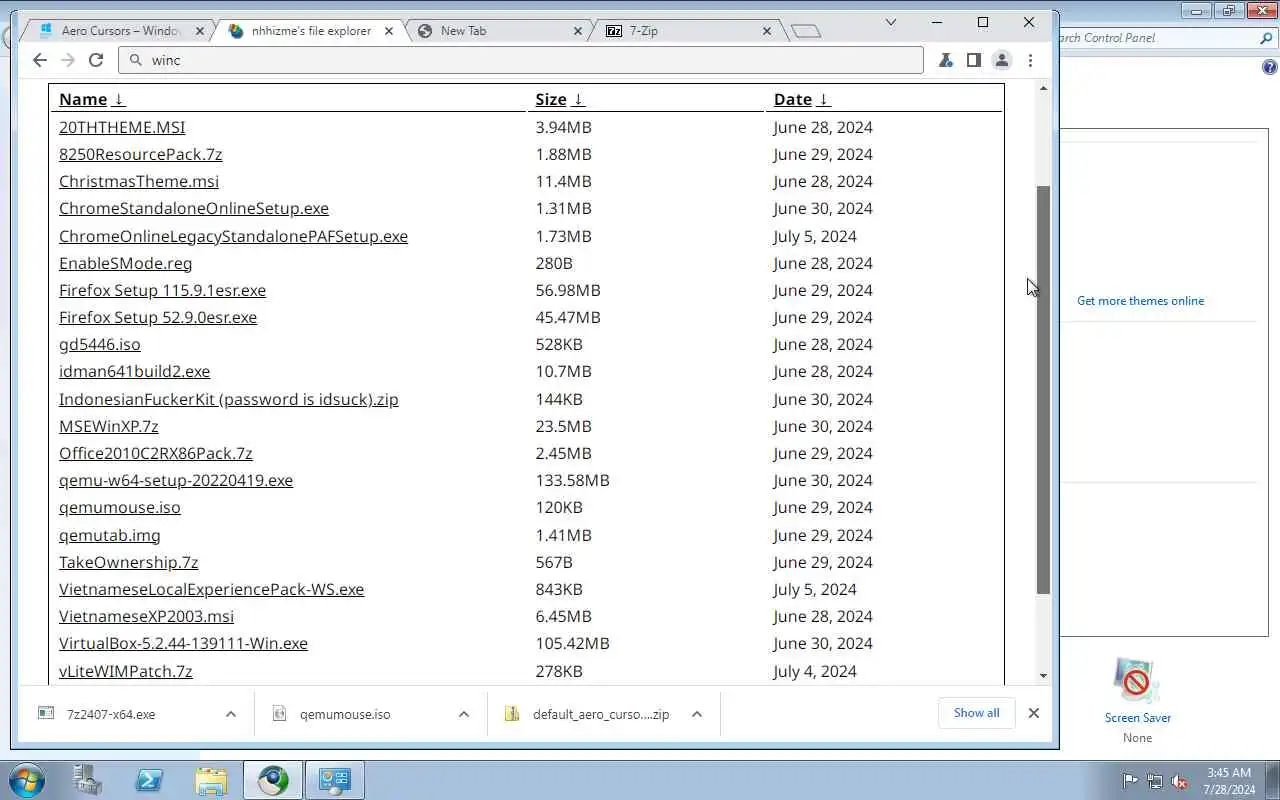Viewport: 1280px width, 800px height.
Task: Click Show all downloads button
Action: click(x=976, y=713)
